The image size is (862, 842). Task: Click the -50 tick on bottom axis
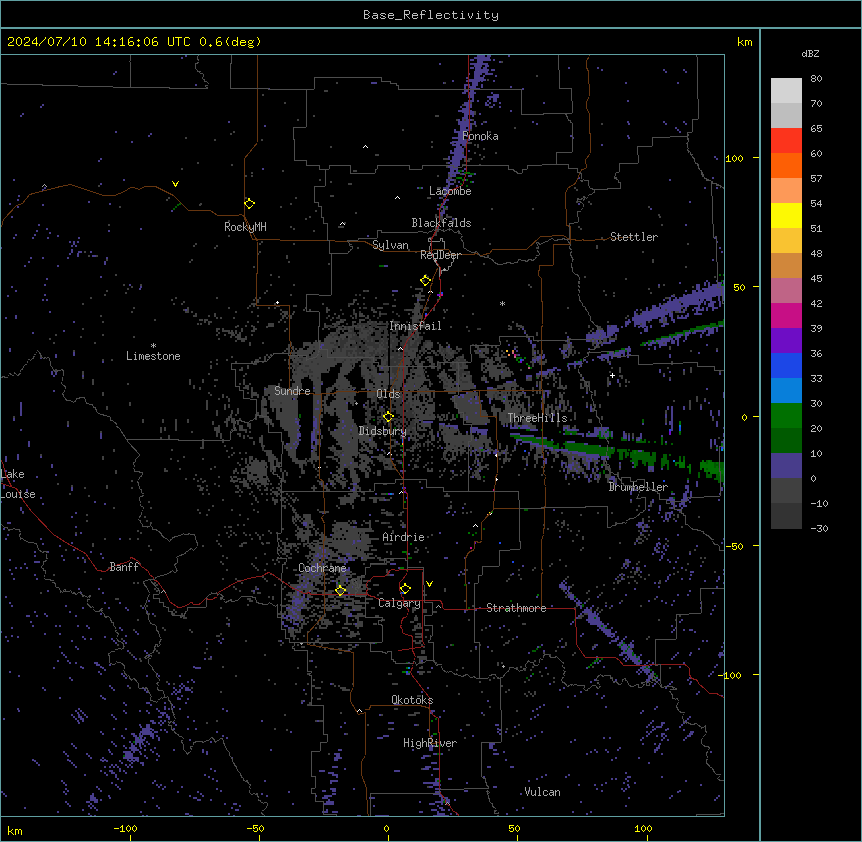[x=255, y=828]
